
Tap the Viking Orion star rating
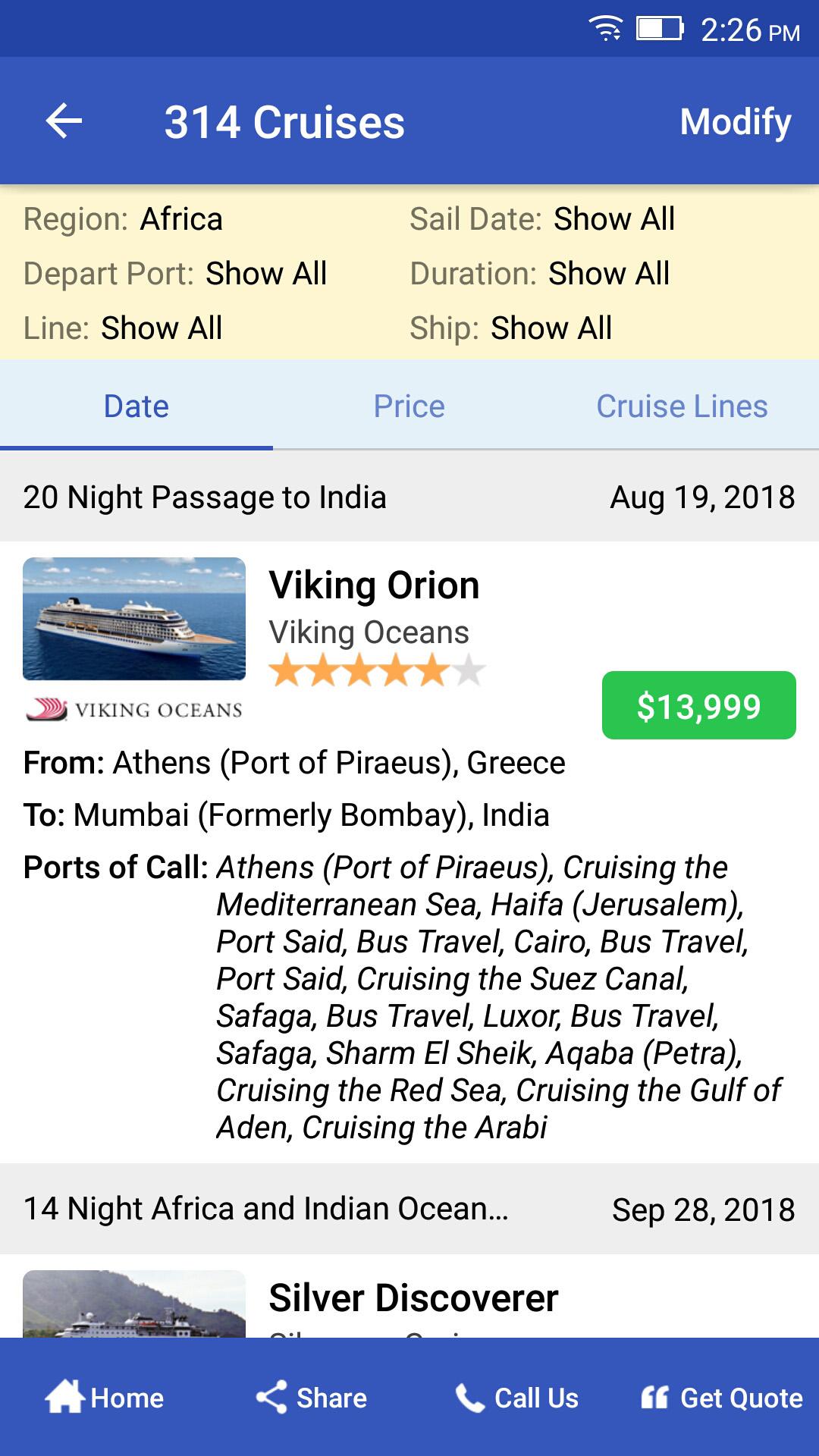coord(377,671)
